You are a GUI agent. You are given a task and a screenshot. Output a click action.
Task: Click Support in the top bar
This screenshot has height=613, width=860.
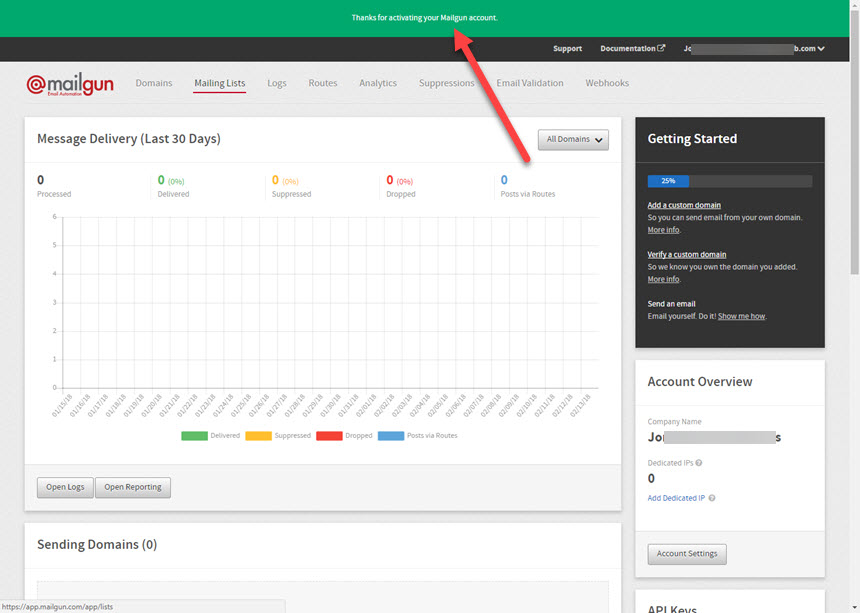pyautogui.click(x=567, y=48)
